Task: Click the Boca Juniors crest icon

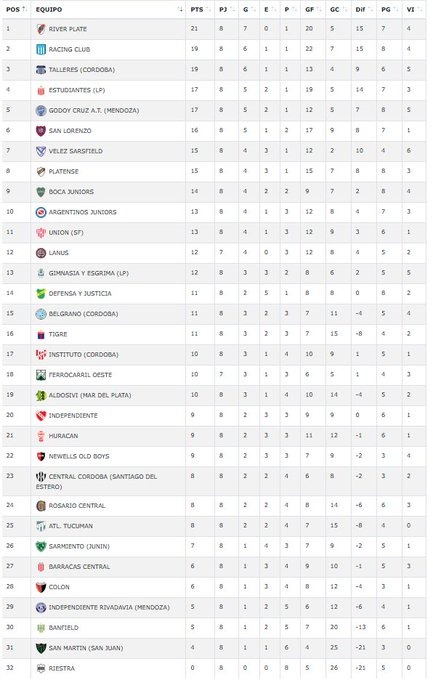Action: [41, 192]
